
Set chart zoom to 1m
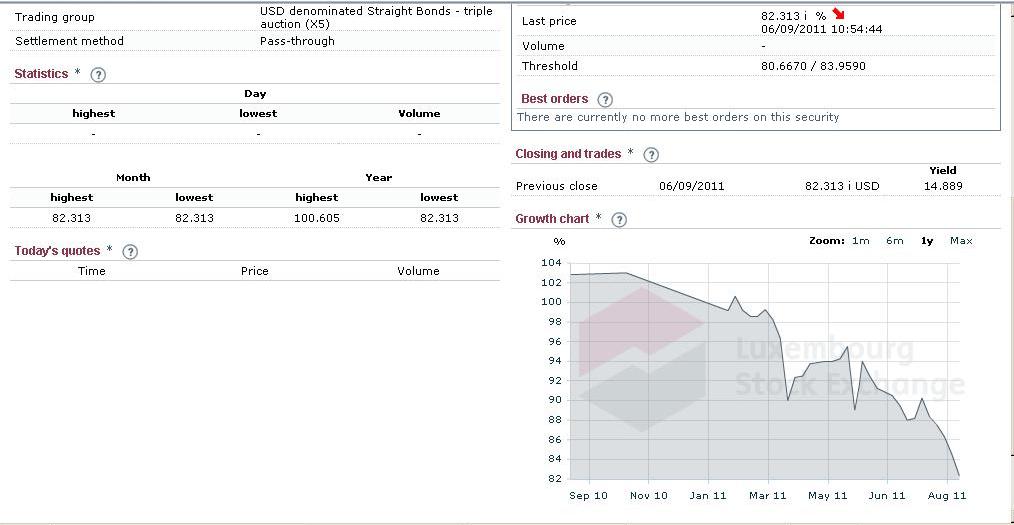860,241
